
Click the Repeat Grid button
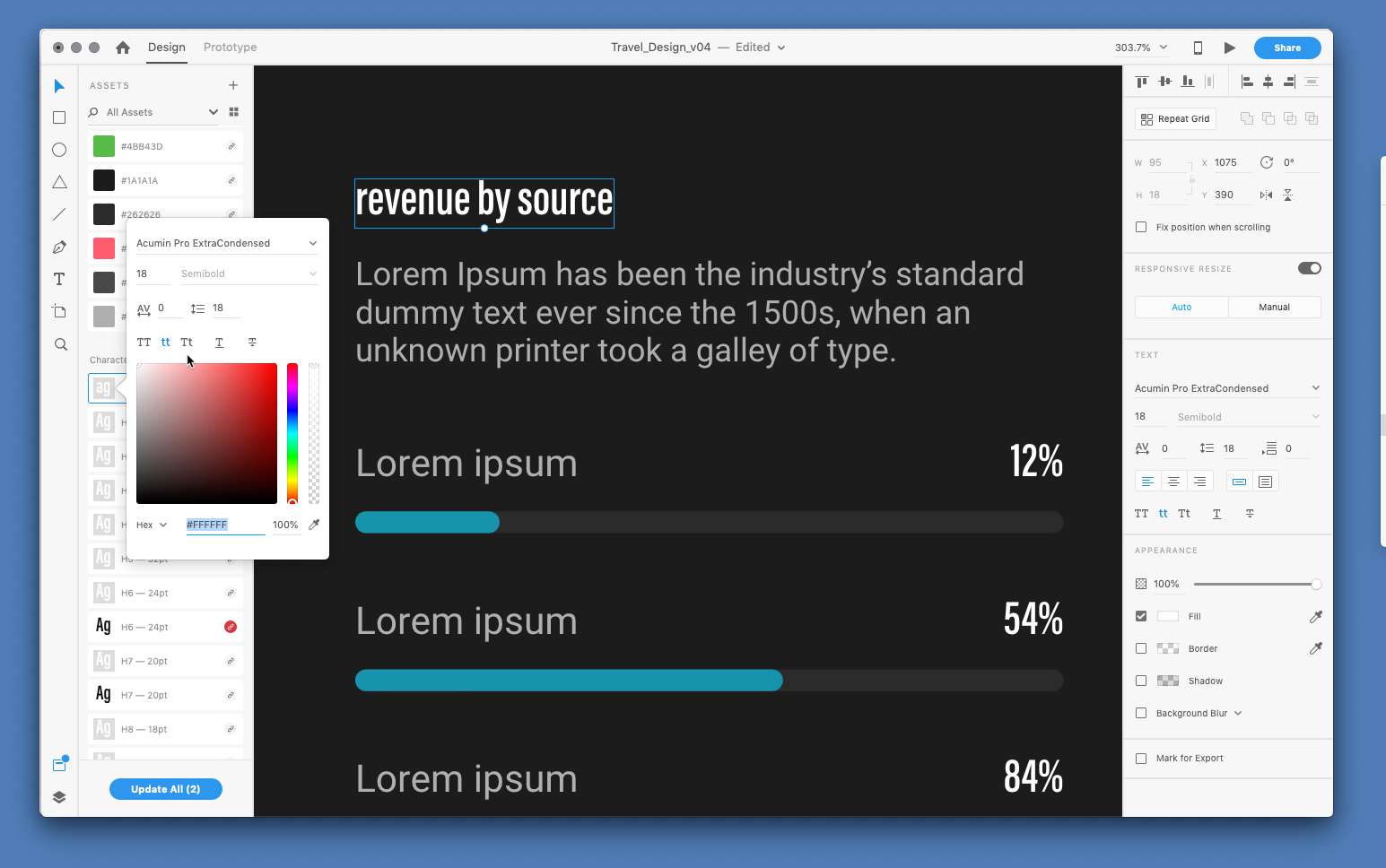[x=1175, y=118]
